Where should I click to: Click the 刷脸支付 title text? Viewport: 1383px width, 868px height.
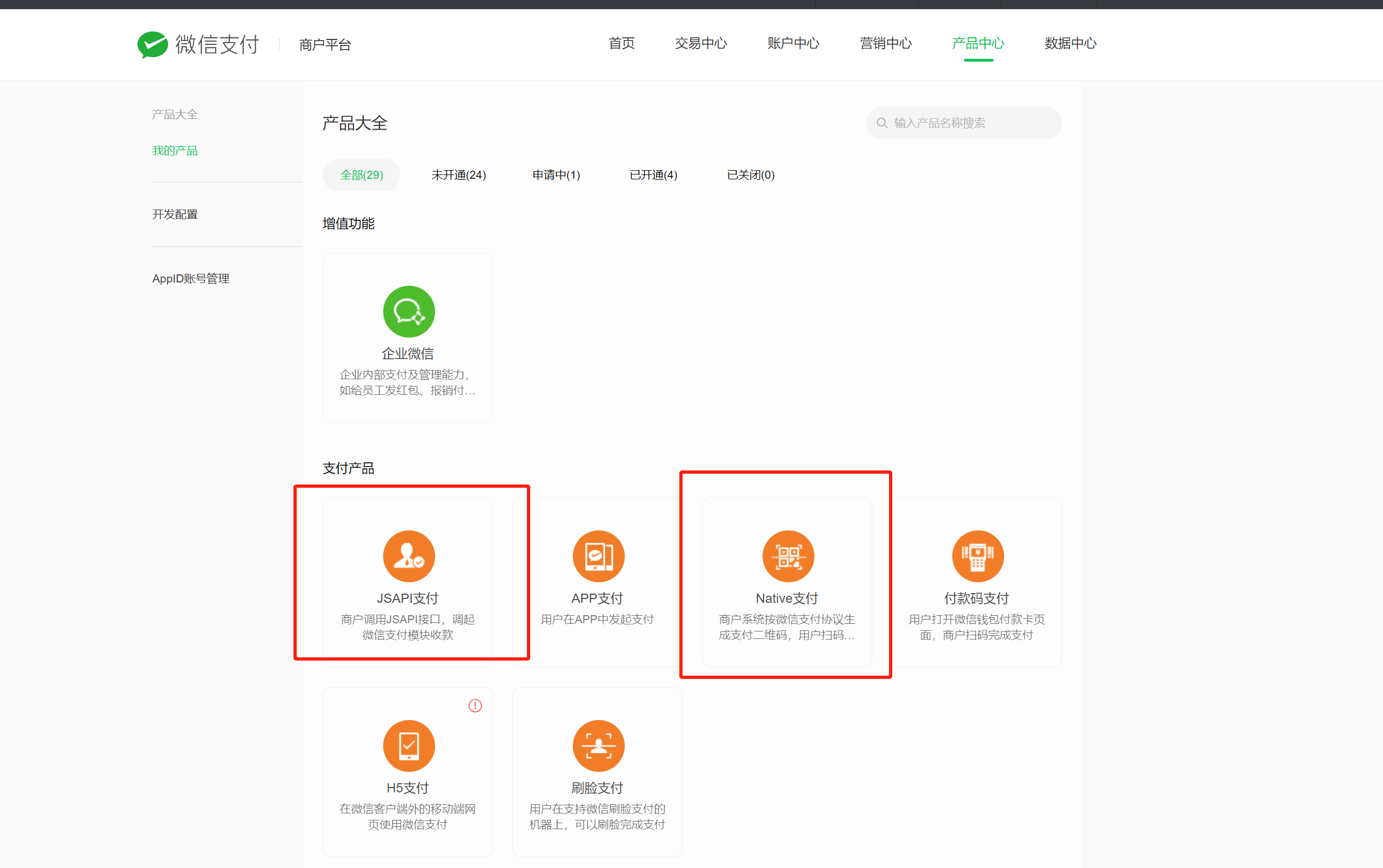point(597,788)
